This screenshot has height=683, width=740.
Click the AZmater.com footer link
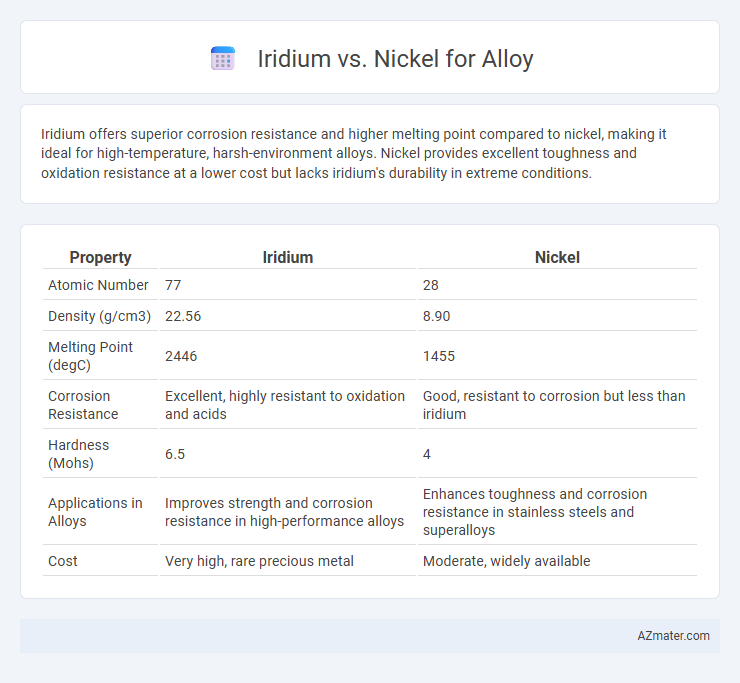point(673,636)
